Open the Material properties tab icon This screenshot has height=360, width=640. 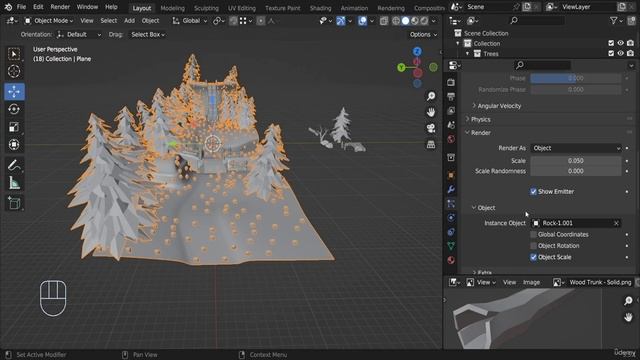pyautogui.click(x=451, y=260)
